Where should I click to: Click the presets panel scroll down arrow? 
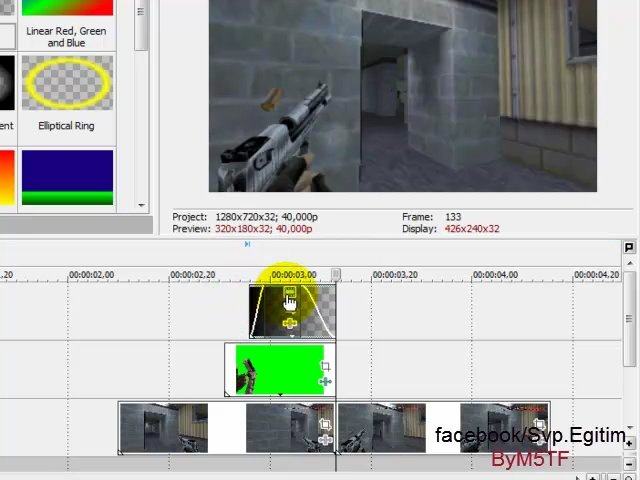[141, 205]
